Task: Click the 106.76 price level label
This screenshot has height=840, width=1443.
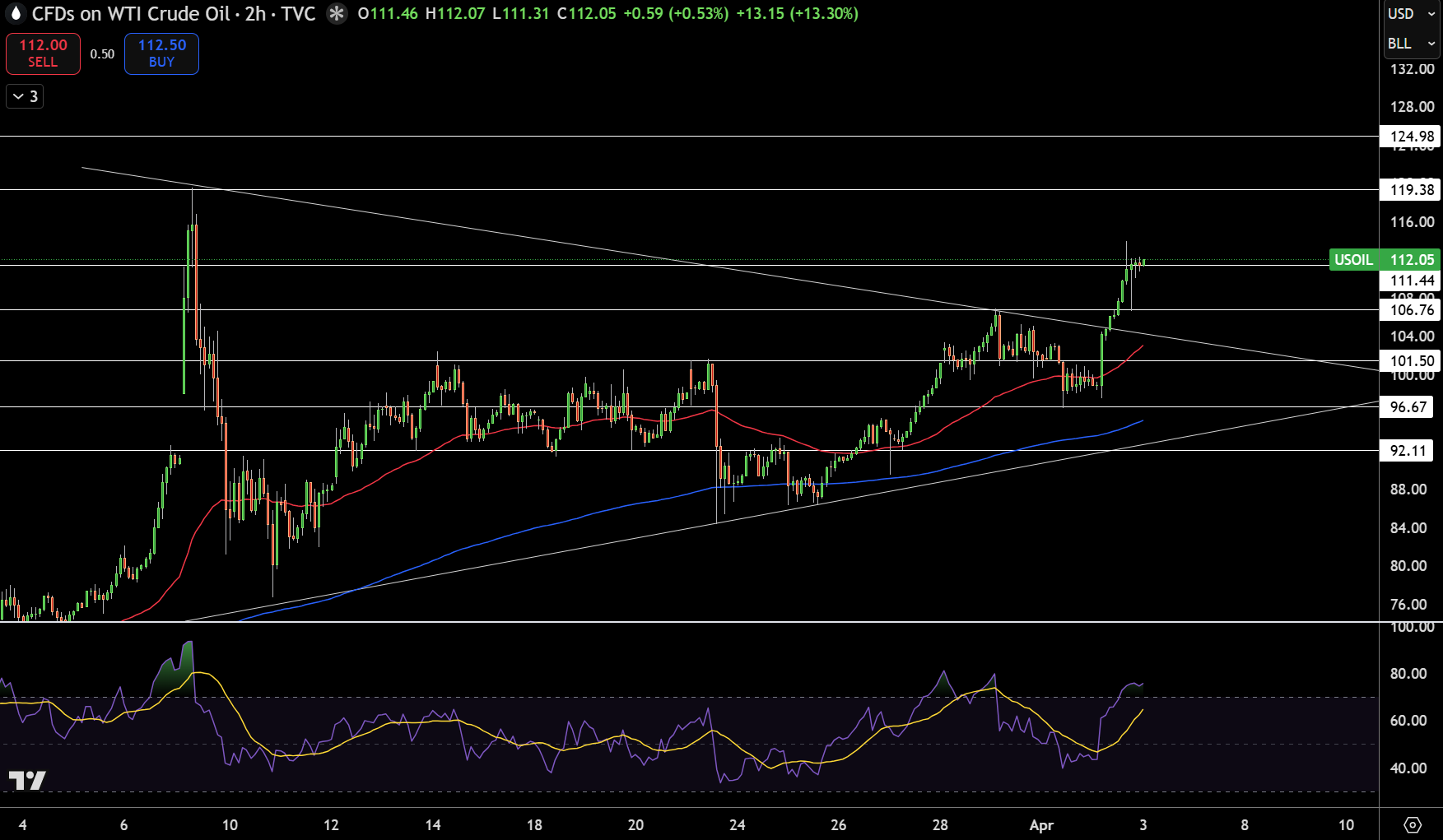Action: pyautogui.click(x=1410, y=310)
